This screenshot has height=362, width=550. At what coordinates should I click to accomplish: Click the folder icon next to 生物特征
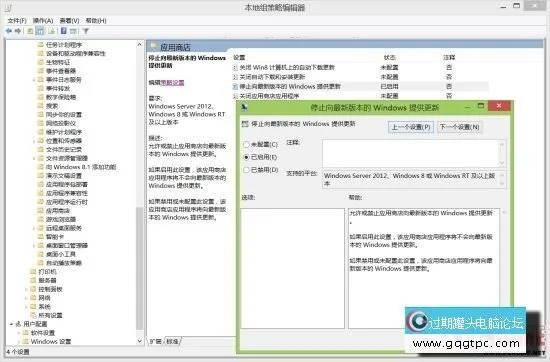click(x=40, y=62)
